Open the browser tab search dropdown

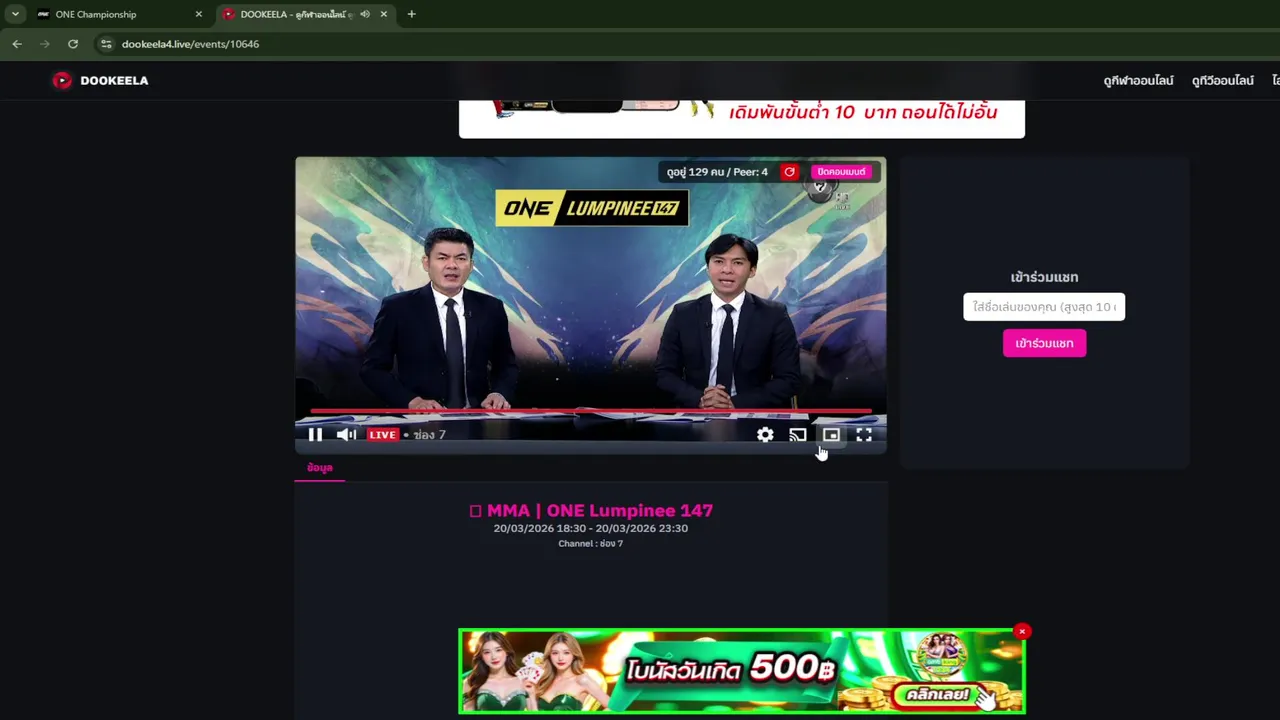coord(15,14)
